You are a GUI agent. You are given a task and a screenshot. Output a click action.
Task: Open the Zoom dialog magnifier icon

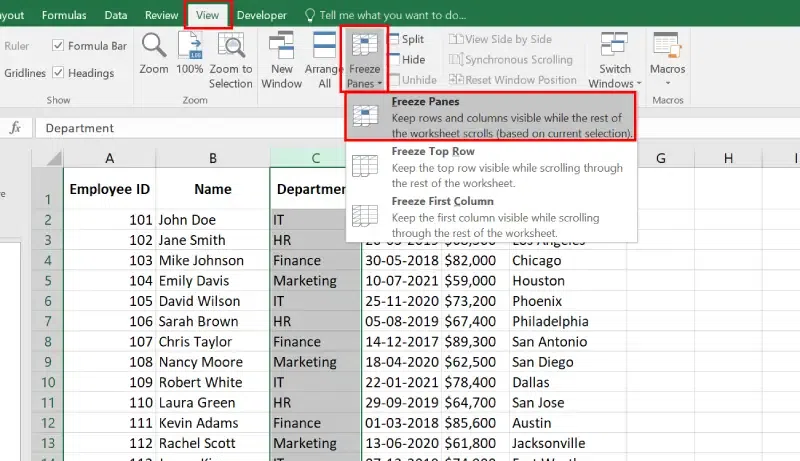154,46
